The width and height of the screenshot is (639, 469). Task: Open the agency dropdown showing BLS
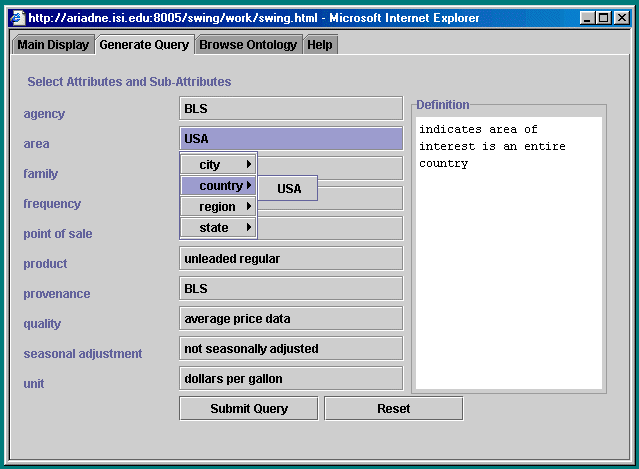290,109
